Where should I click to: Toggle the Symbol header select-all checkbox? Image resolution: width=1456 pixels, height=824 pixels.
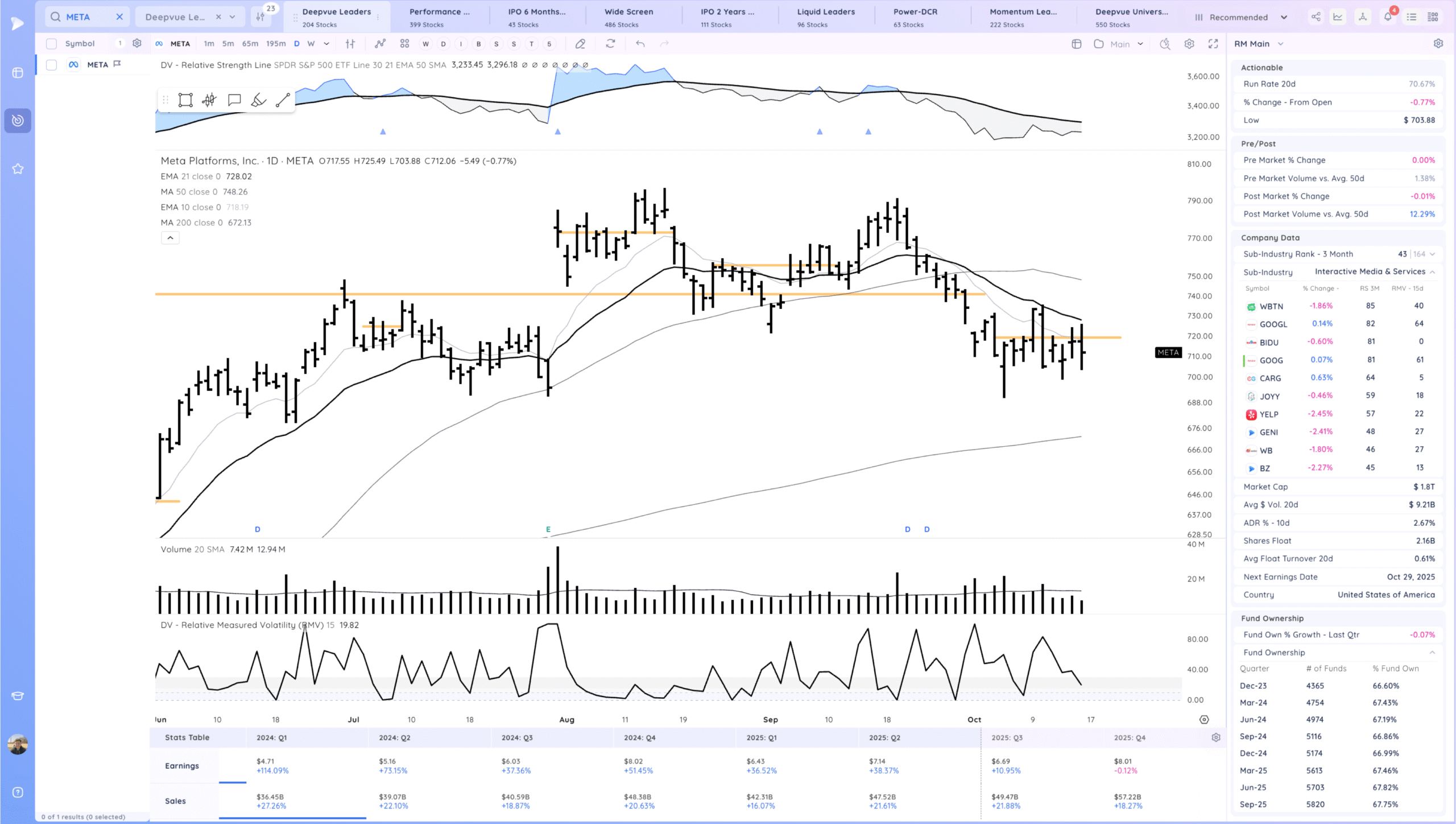coord(51,44)
